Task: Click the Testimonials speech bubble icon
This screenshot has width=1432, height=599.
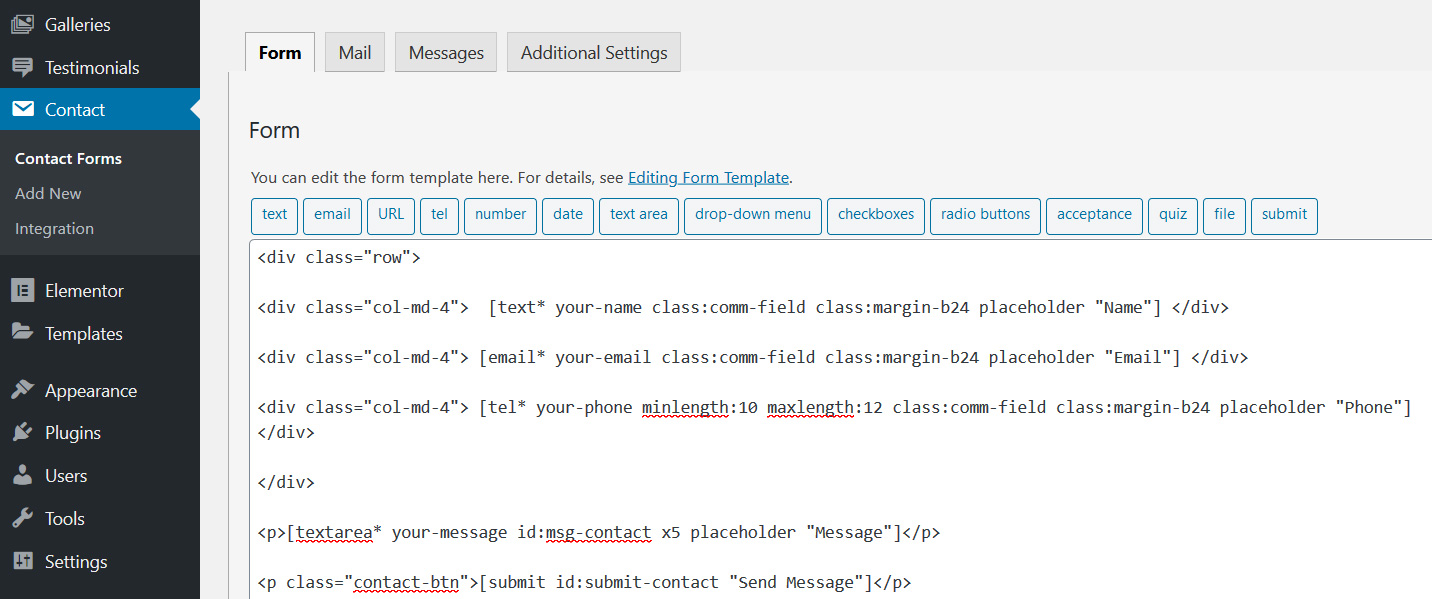Action: point(22,68)
